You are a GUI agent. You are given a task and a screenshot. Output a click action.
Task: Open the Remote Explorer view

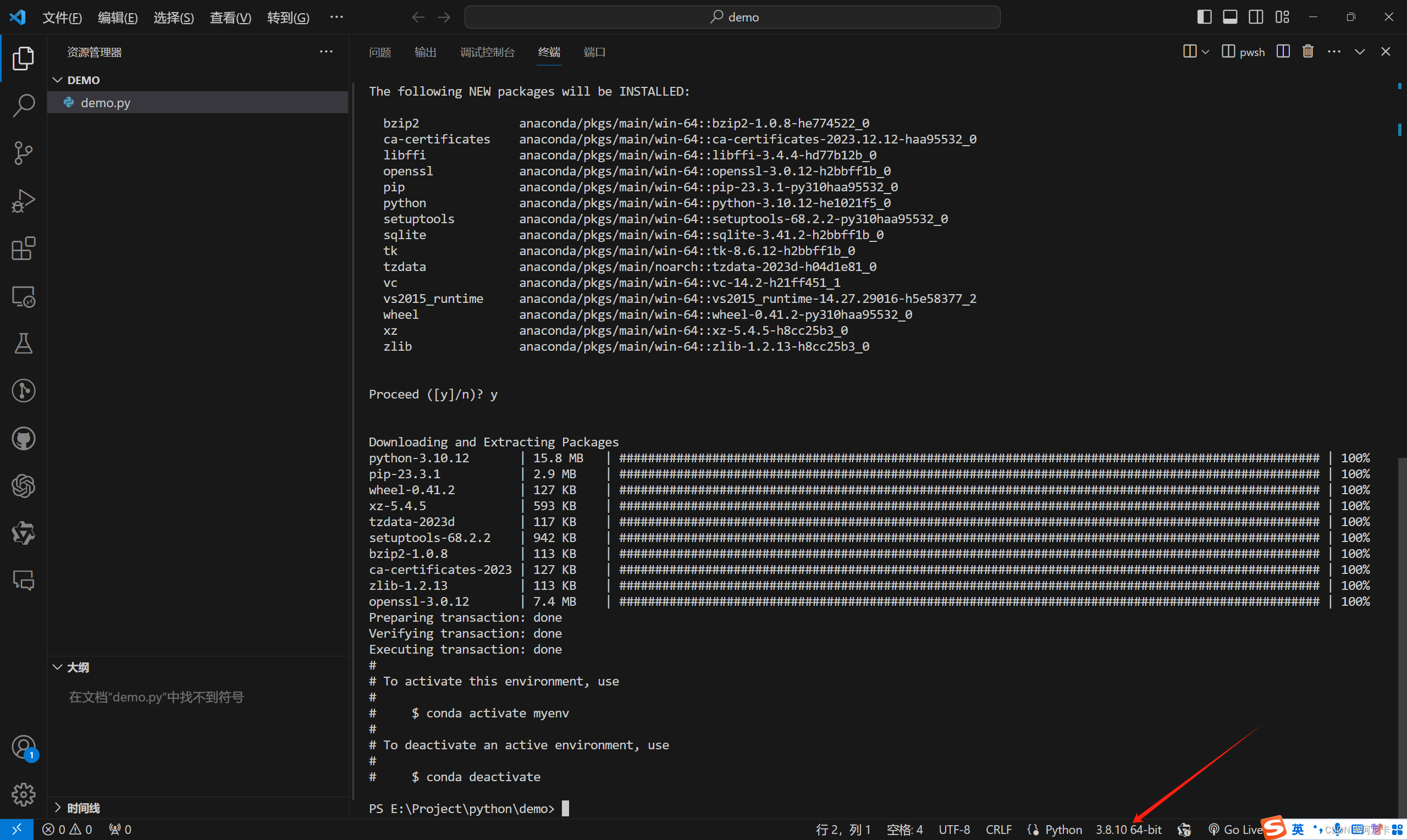coord(23,296)
